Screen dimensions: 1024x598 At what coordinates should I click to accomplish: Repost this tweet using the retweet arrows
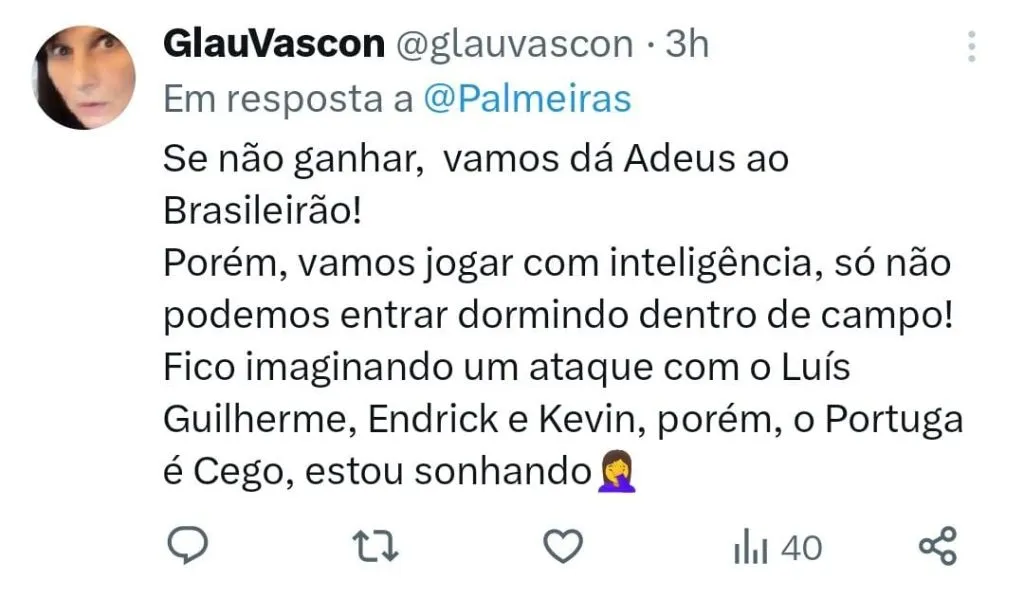(375, 546)
